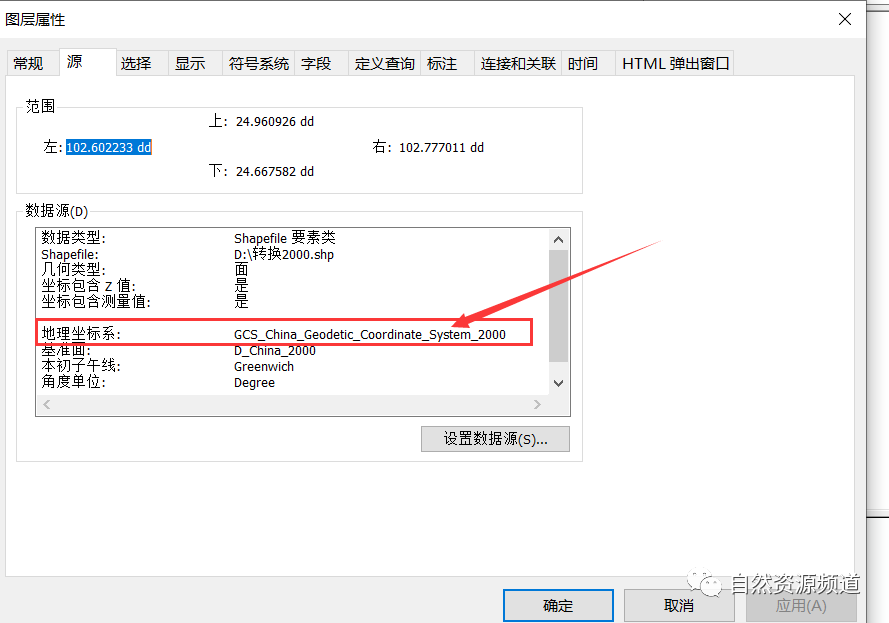
Task: Open the HTML 弹出窗口 tab
Action: click(673, 62)
